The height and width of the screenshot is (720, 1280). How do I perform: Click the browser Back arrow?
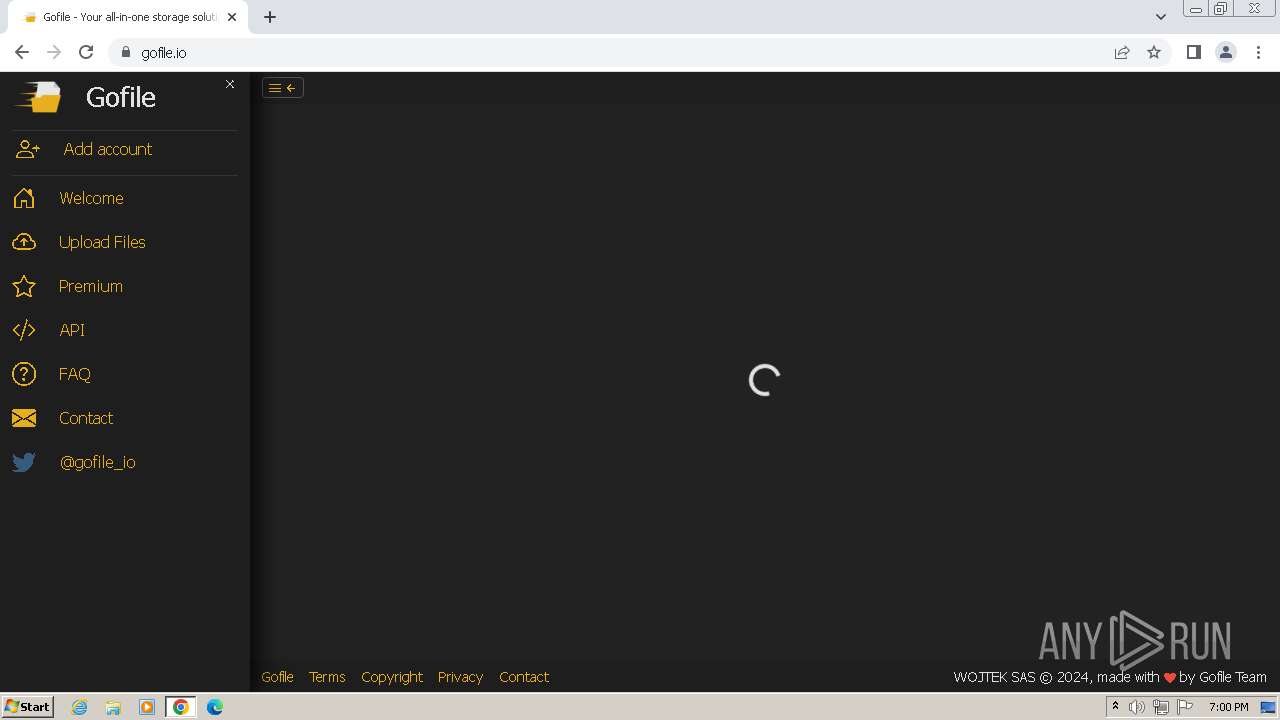22,52
